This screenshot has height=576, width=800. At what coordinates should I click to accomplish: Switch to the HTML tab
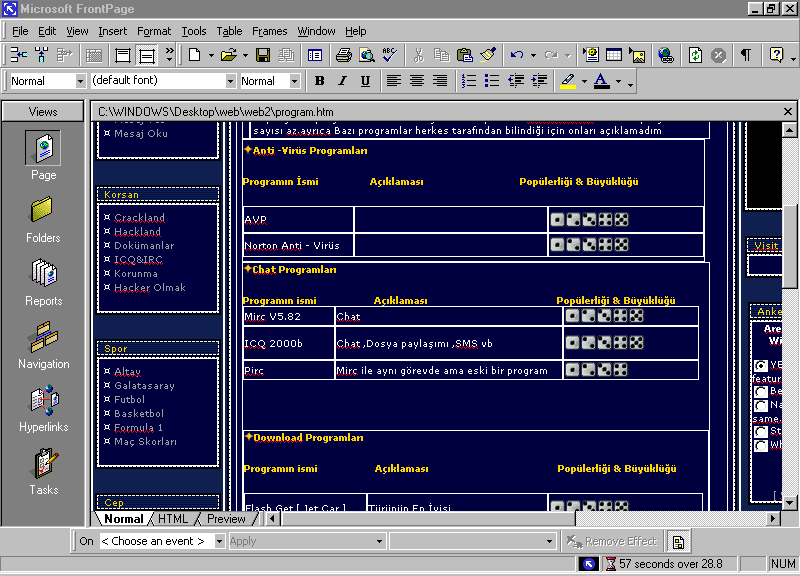coord(173,519)
